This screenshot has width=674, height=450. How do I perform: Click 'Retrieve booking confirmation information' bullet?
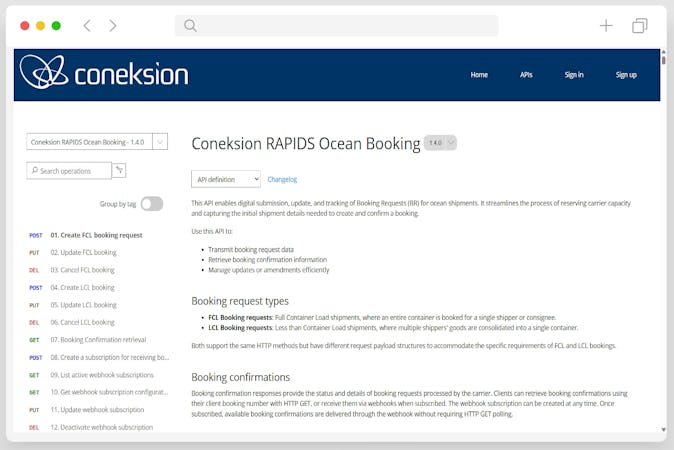(x=267, y=260)
